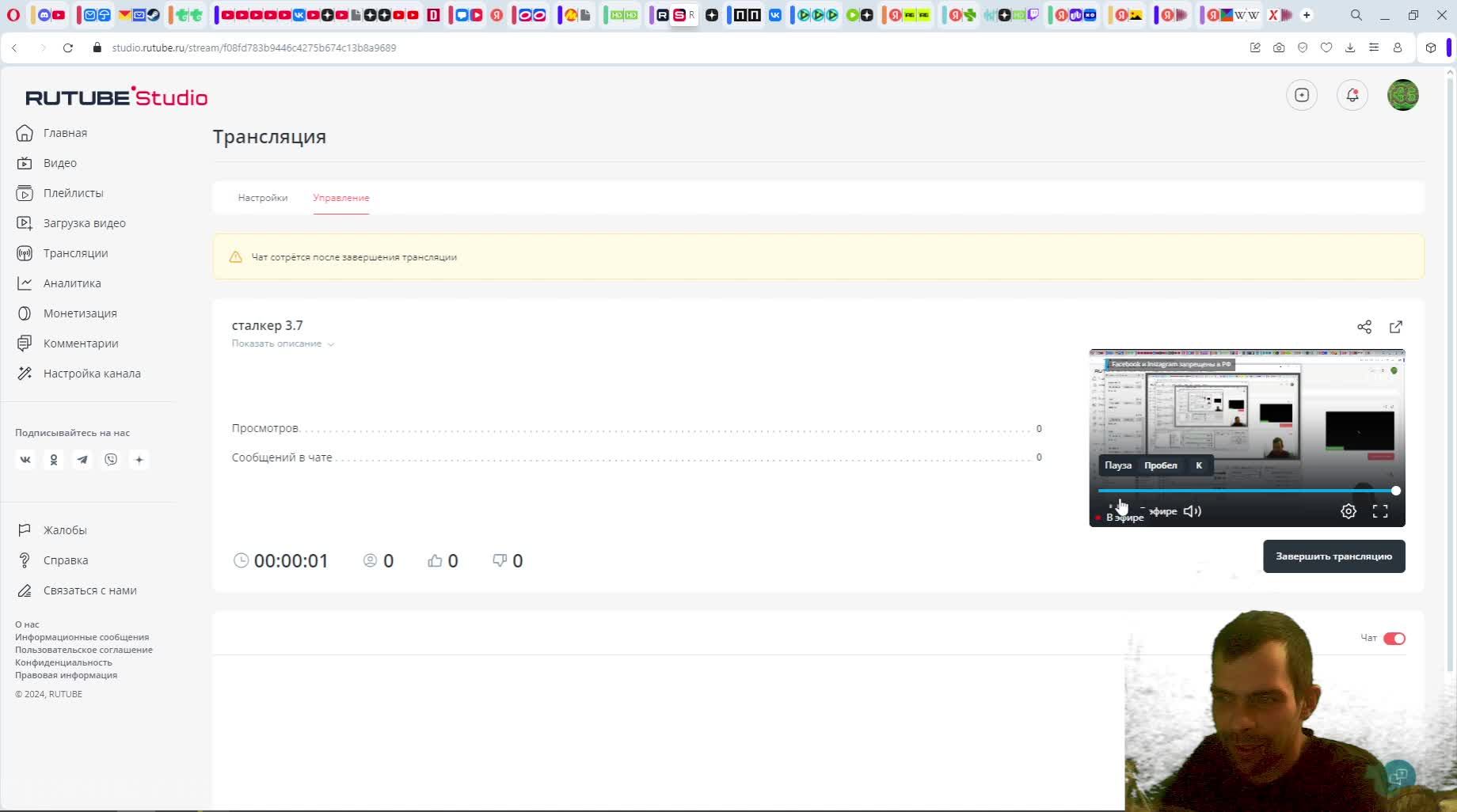
Task: Open Жалобы in the sidebar
Action: (51, 530)
